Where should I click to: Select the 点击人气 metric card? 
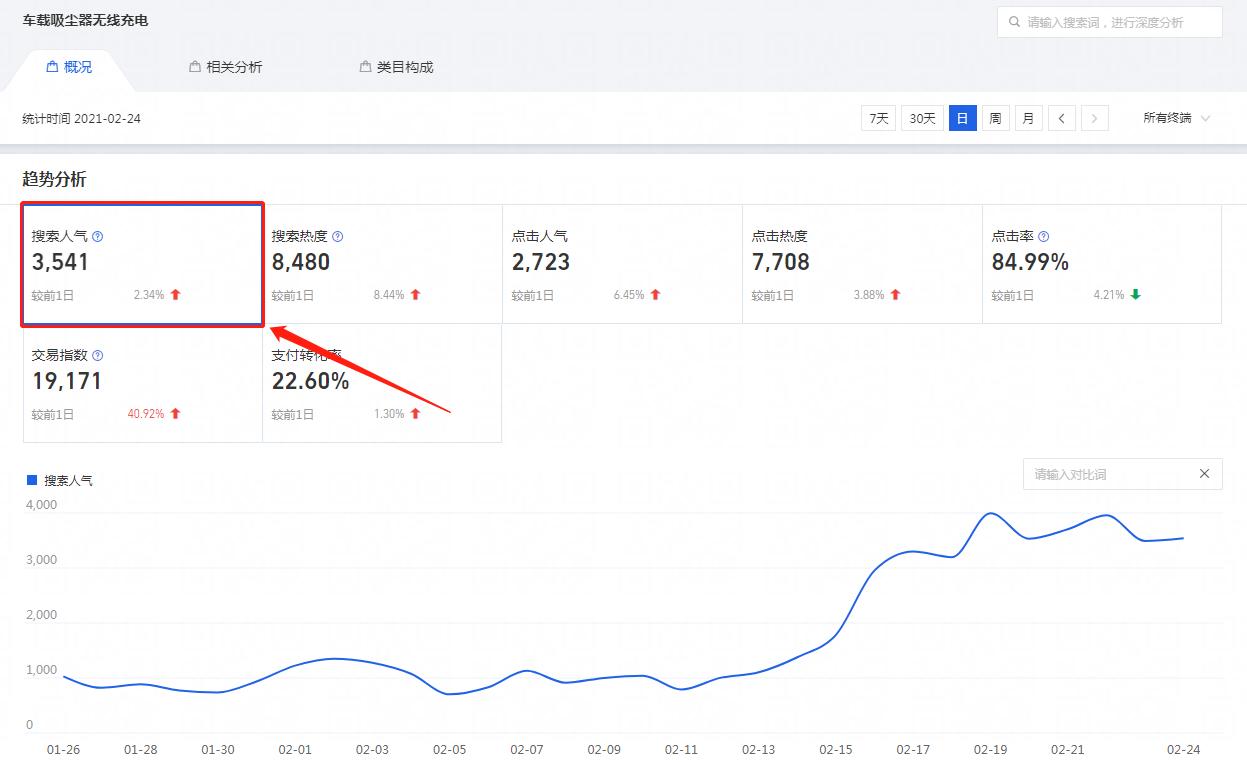(x=622, y=264)
